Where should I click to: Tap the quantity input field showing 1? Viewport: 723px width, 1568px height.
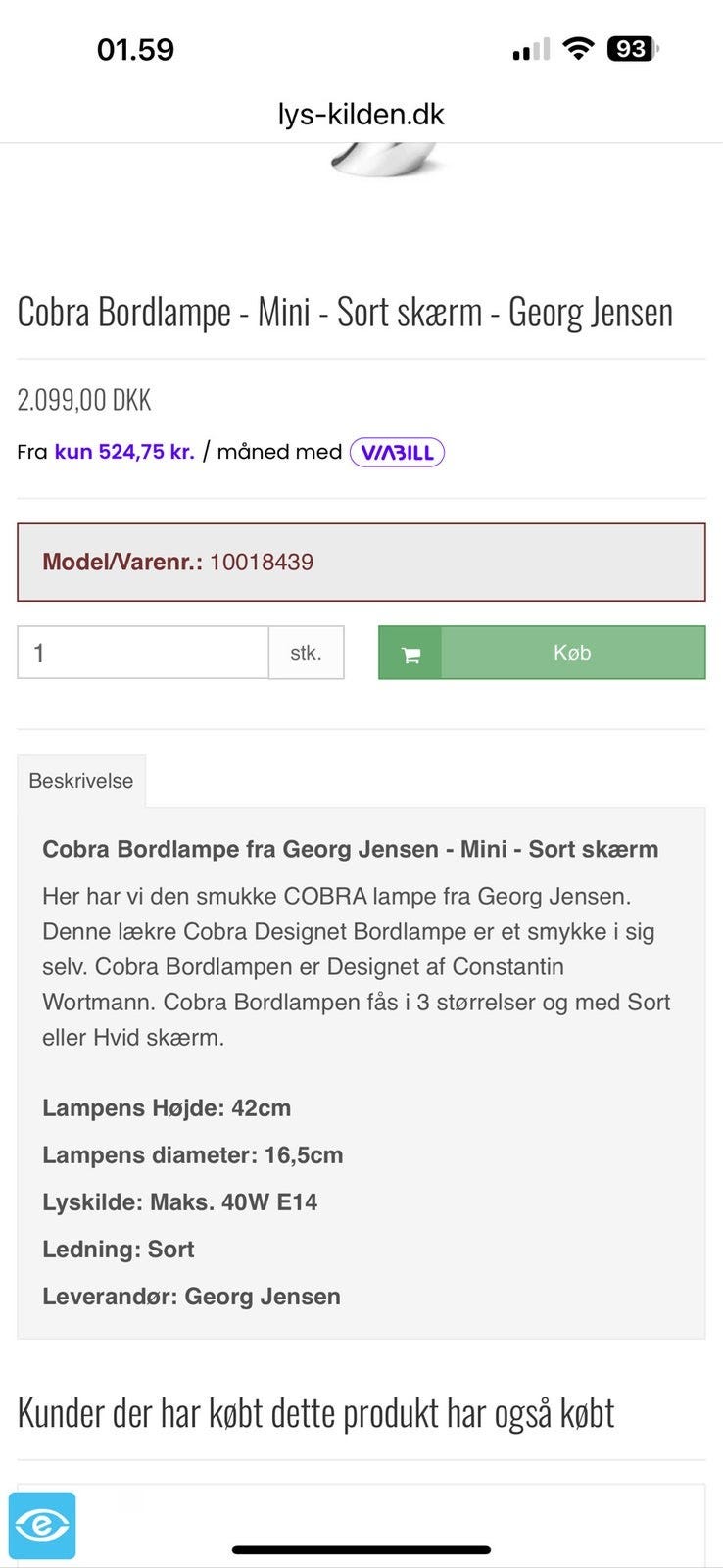coord(142,652)
